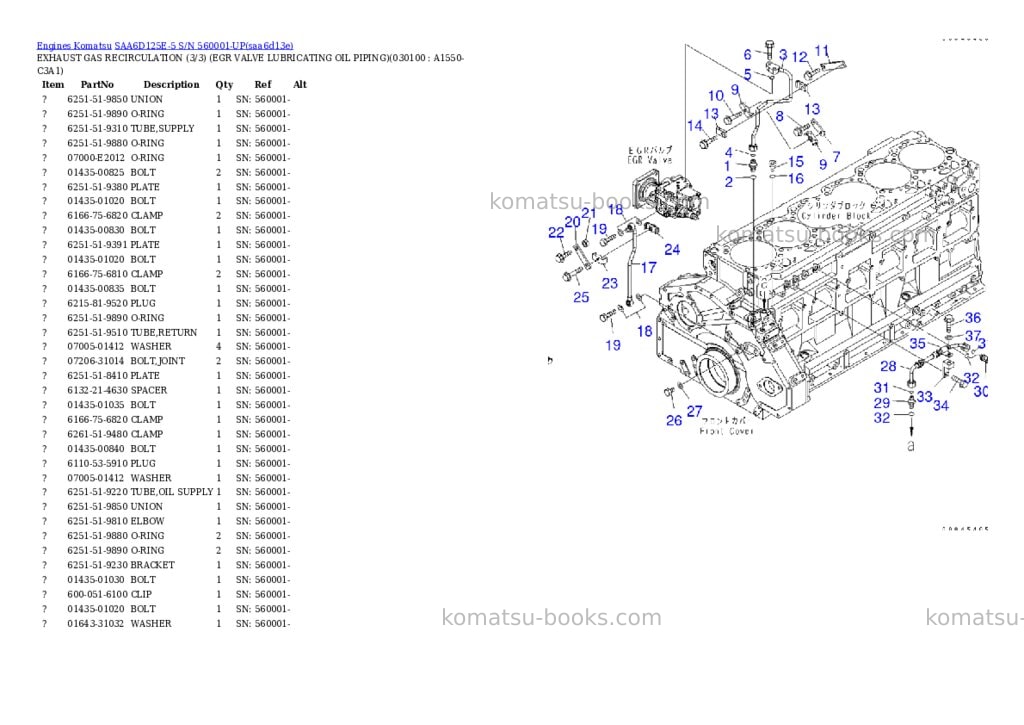This screenshot has height=725, width=1024.
Task: Select part number 07000-E2012 O-RING
Action: [116, 158]
